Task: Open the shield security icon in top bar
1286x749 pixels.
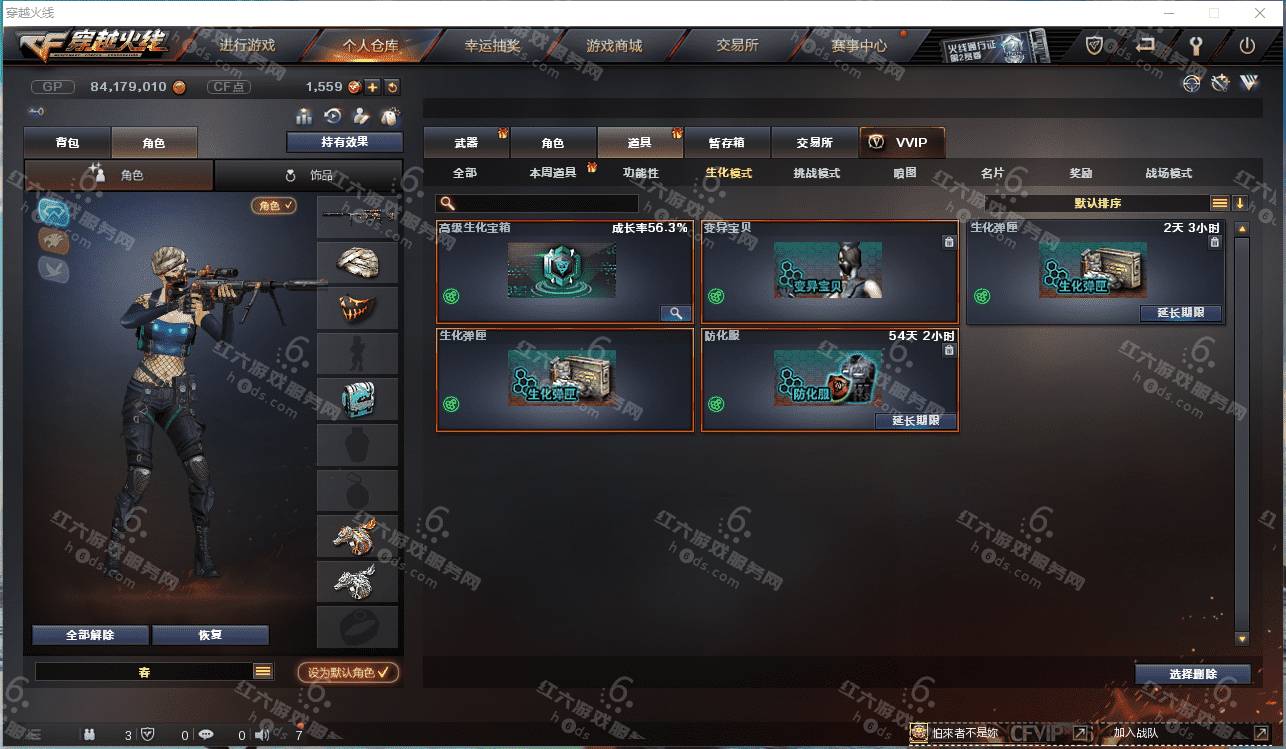Action: click(x=1095, y=46)
